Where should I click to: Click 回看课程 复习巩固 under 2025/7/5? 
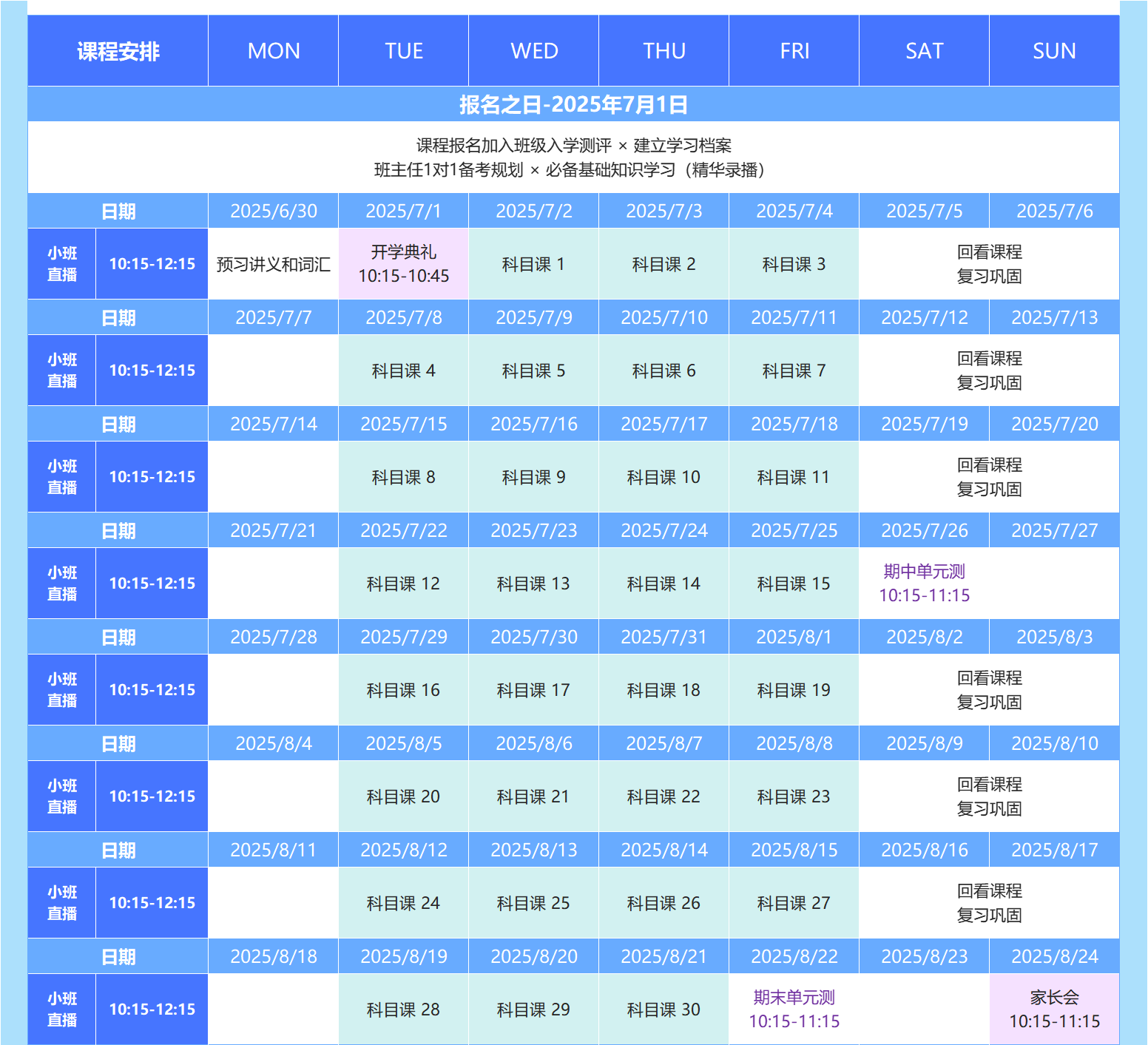point(989,264)
